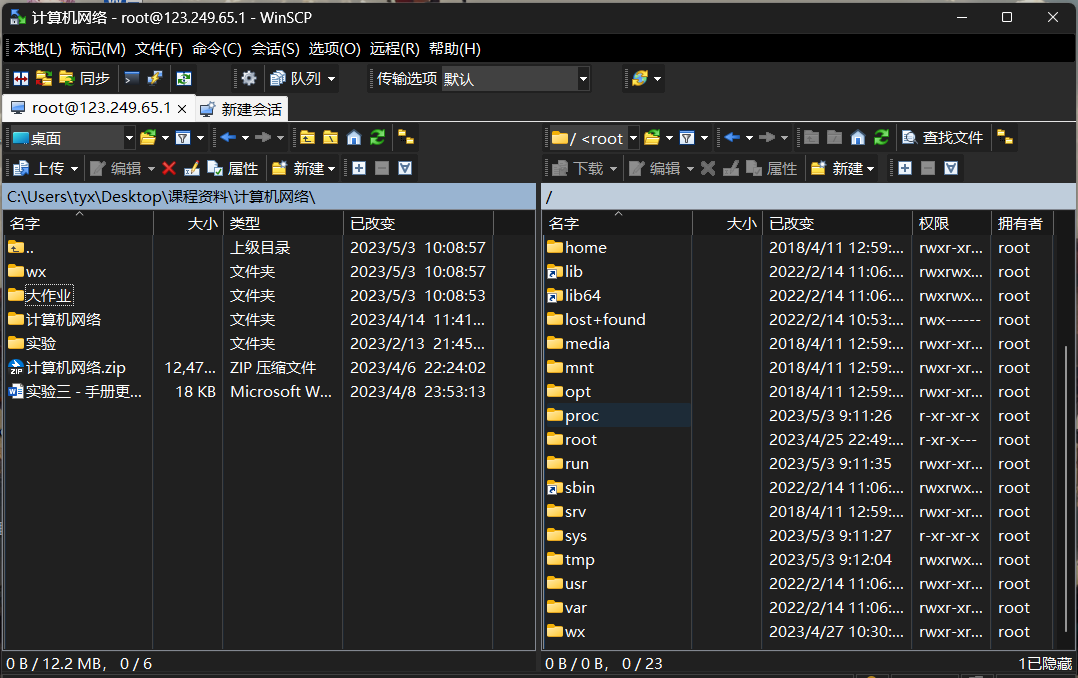This screenshot has height=678, width=1078.
Task: Click remote select files plus icon
Action: pos(905,168)
